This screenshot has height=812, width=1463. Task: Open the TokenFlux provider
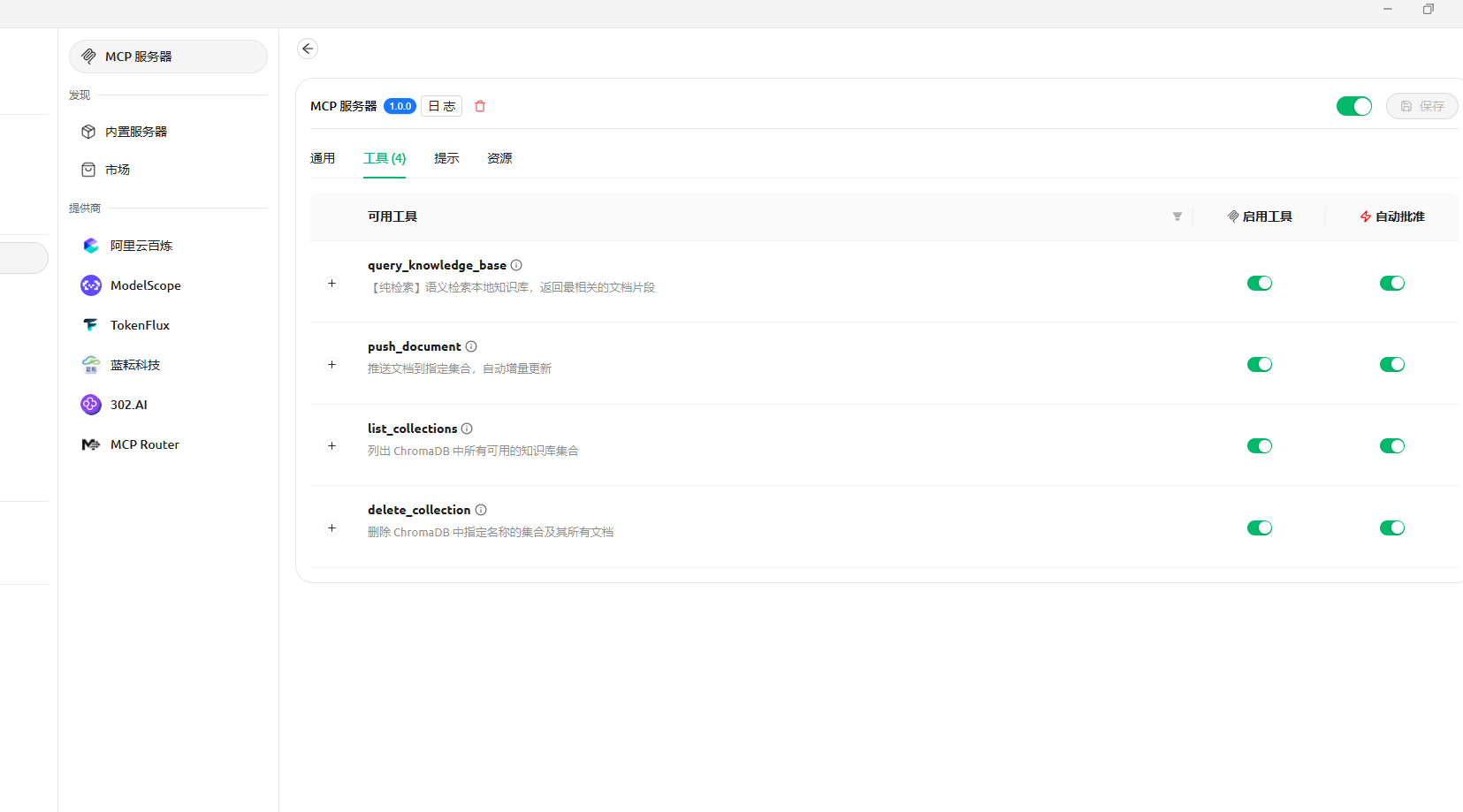(x=168, y=325)
